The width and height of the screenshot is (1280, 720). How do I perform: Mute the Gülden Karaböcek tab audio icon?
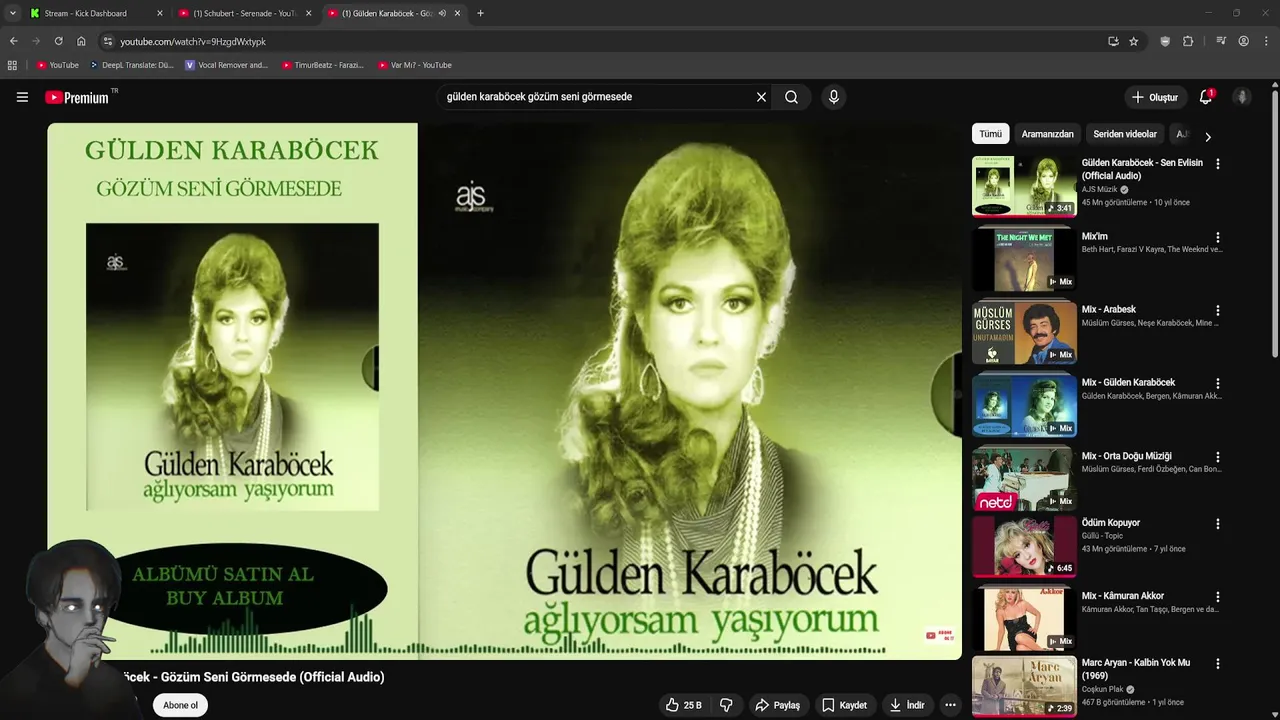[x=441, y=13]
